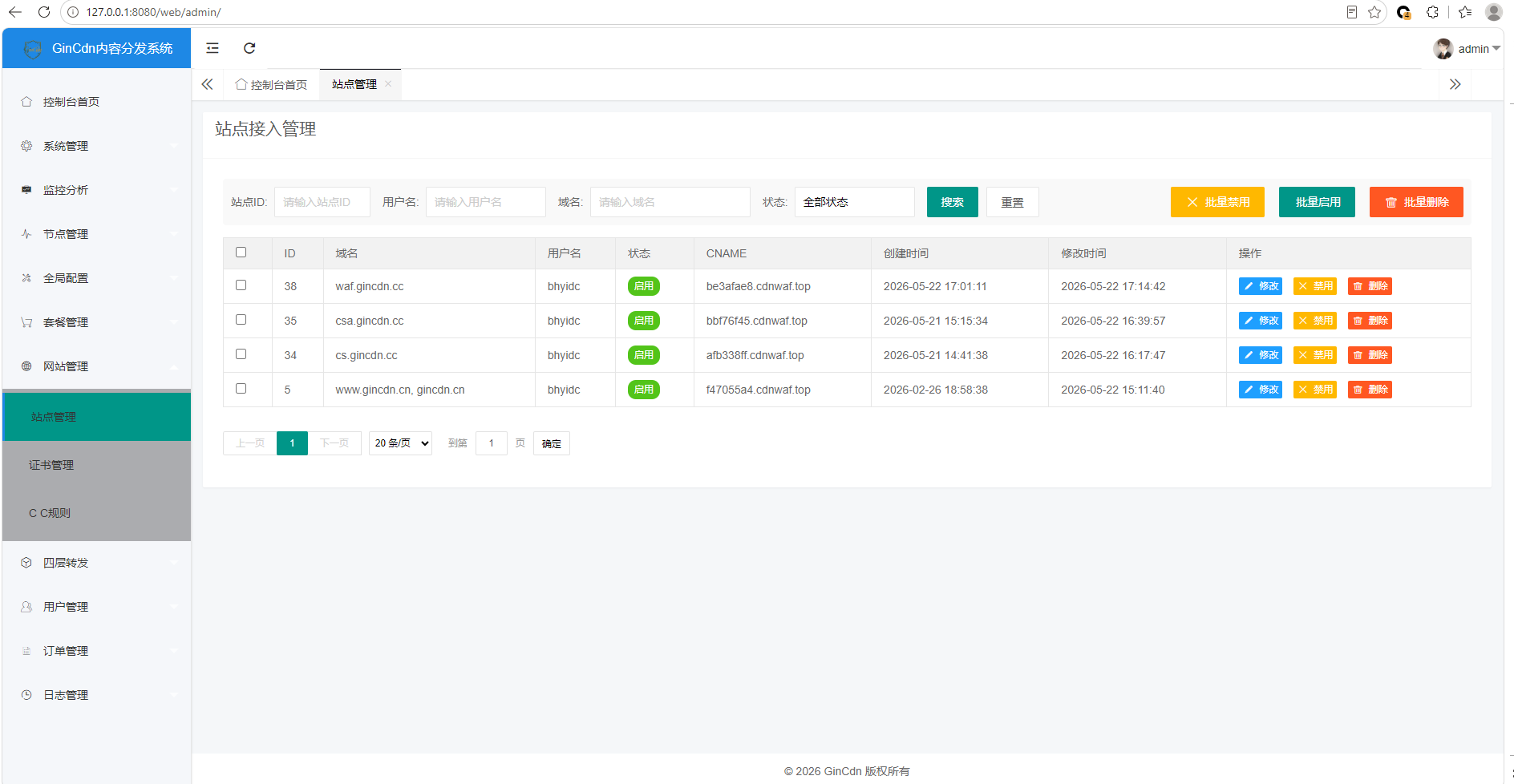The height and width of the screenshot is (784, 1514).
Task: Click the 日志管理 clock icon
Action: (x=26, y=695)
